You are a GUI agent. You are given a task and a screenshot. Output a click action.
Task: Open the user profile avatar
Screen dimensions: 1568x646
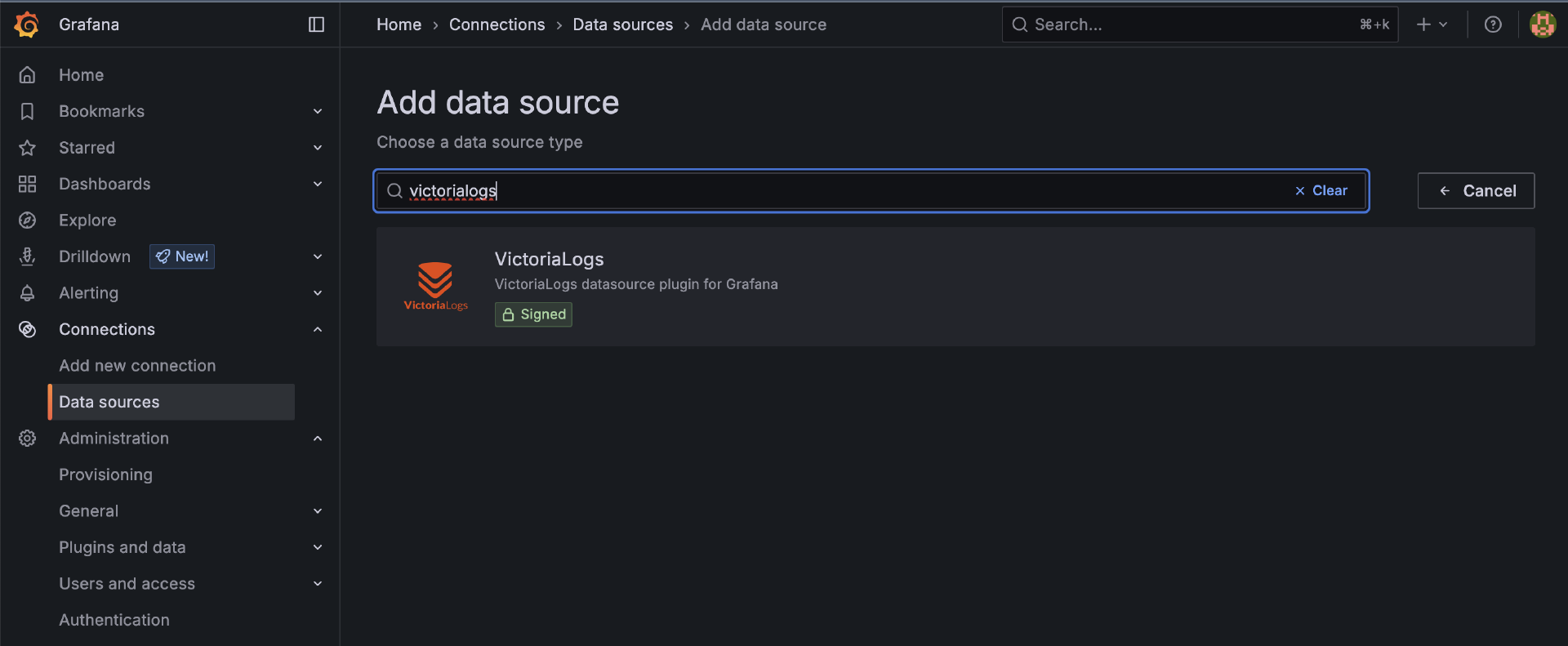[x=1542, y=25]
